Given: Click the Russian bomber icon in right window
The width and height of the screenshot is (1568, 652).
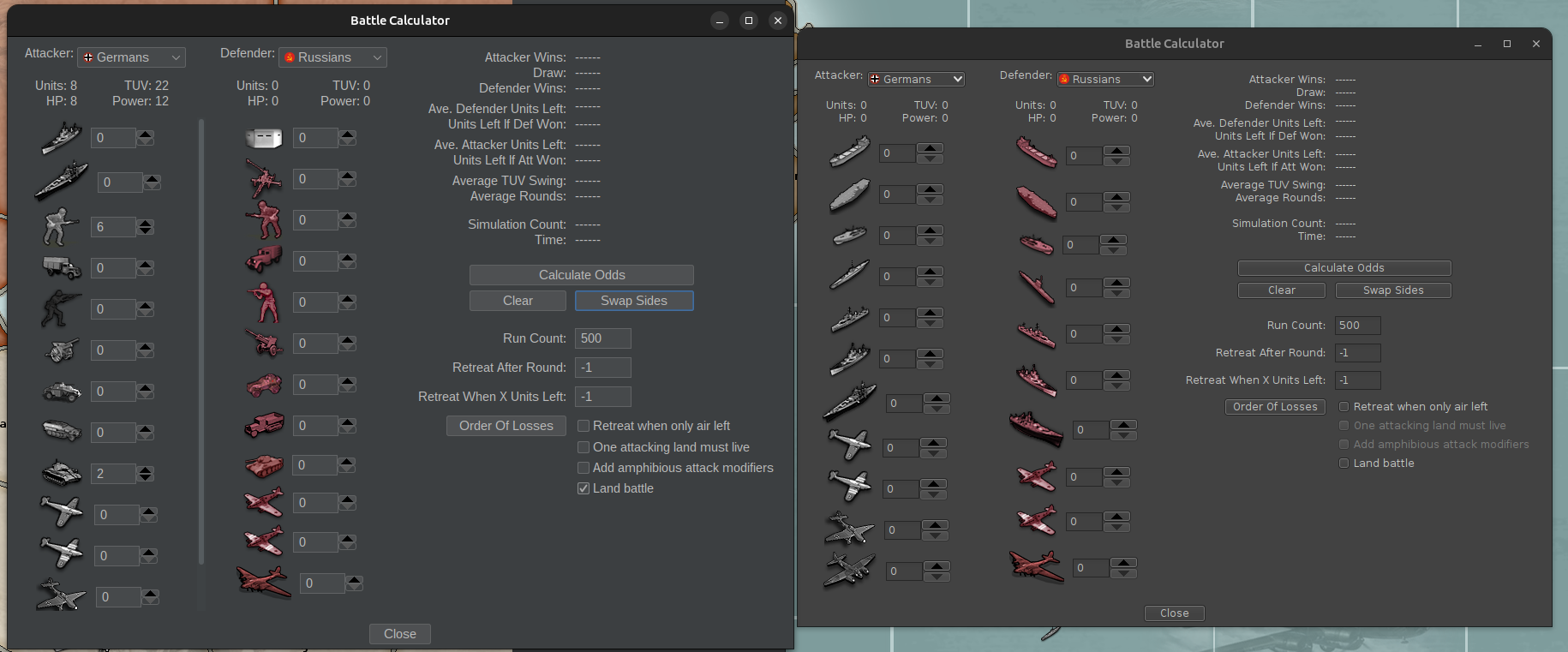Looking at the screenshot, I should pyautogui.click(x=1037, y=566).
